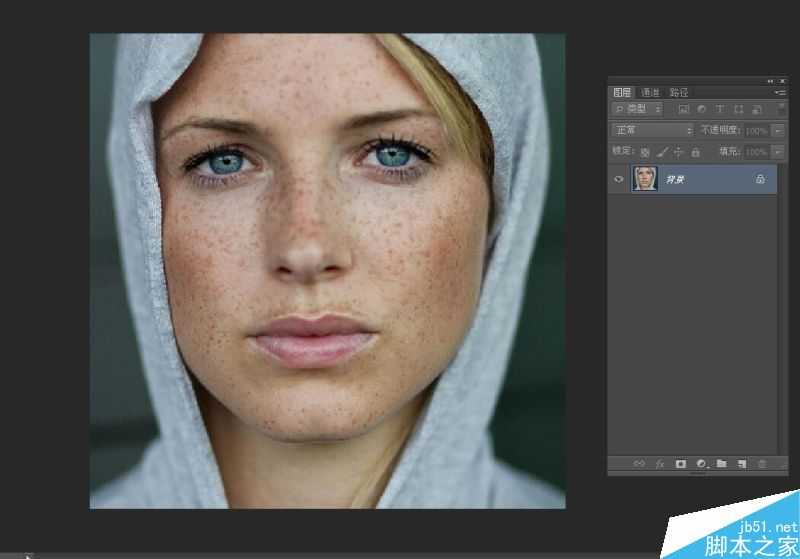The height and width of the screenshot is (559, 800).
Task: Hide the 背景 layer with eye icon
Action: point(619,179)
